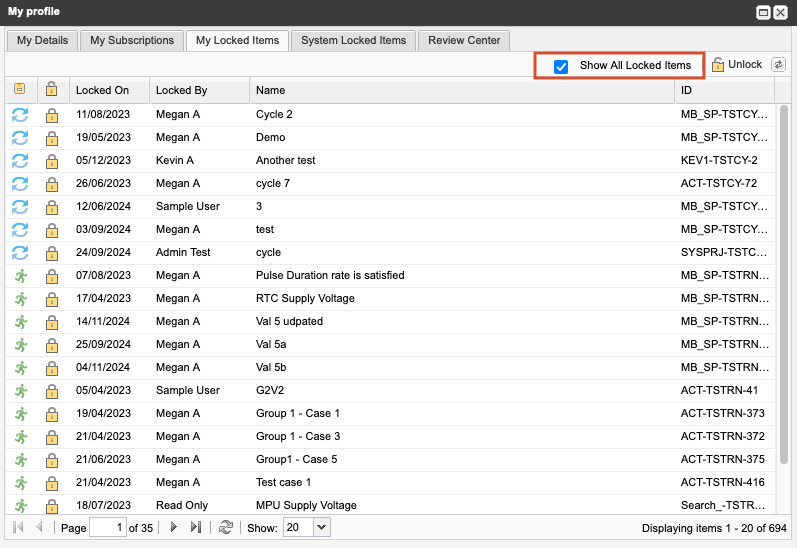The width and height of the screenshot is (797, 548).
Task: Go to the next page of results
Action: point(173,527)
